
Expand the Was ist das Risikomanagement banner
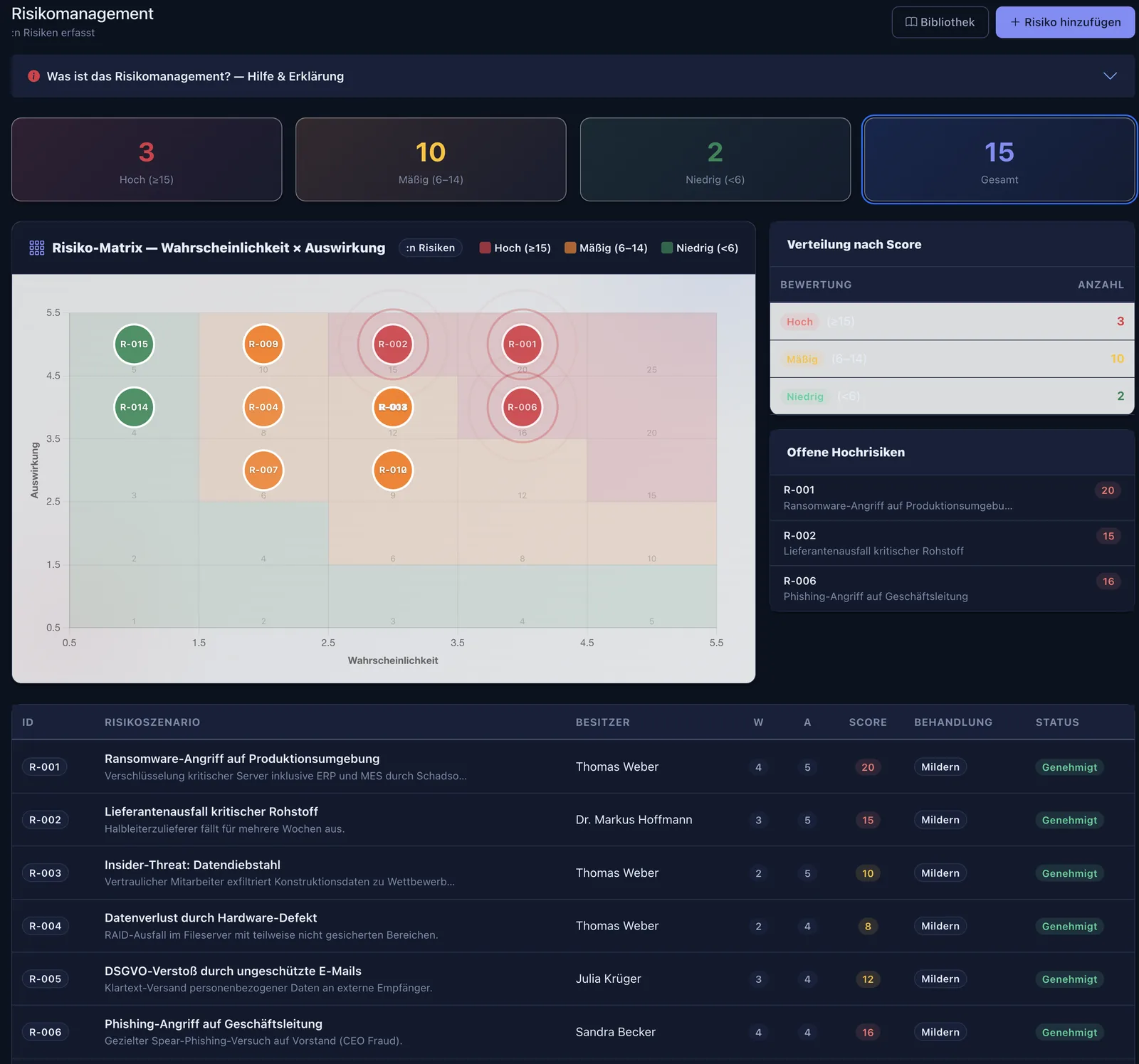[573, 76]
